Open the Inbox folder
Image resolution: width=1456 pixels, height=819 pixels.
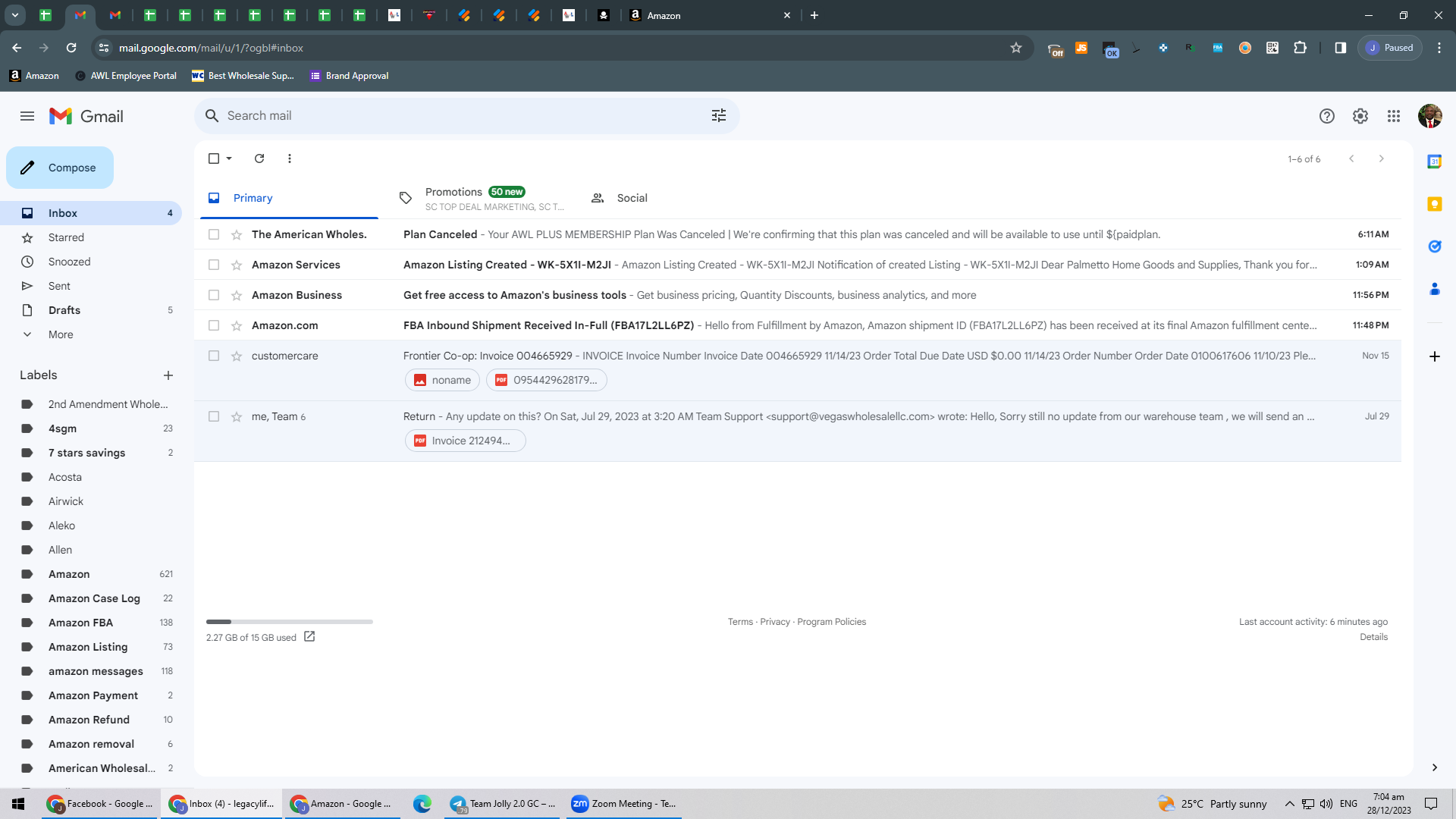pyautogui.click(x=91, y=213)
